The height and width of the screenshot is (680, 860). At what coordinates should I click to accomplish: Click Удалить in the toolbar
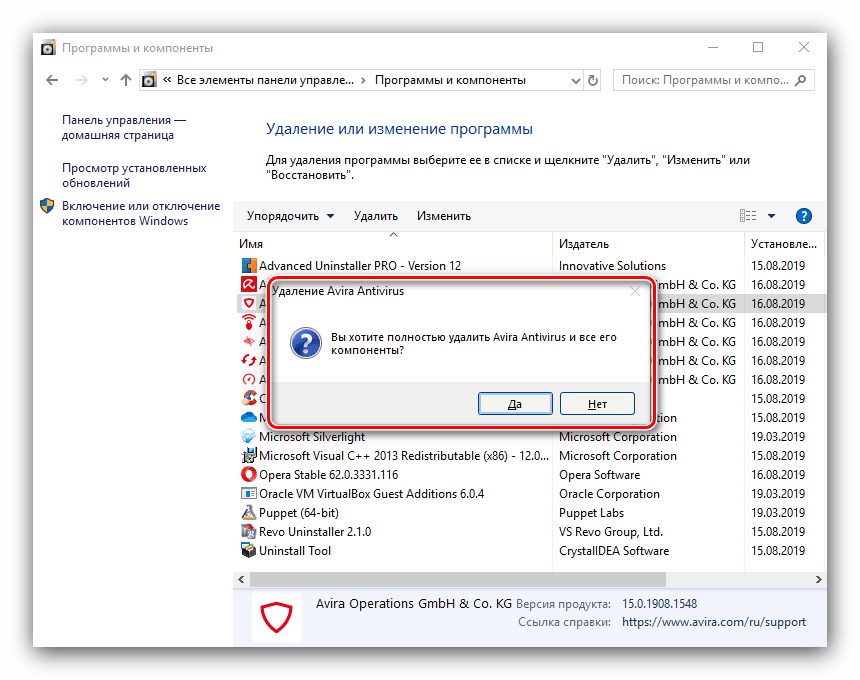(x=376, y=216)
